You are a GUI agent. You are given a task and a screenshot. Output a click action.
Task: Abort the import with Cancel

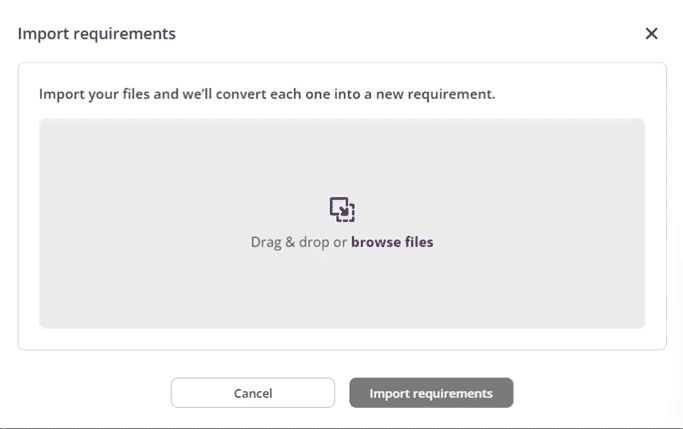click(253, 393)
